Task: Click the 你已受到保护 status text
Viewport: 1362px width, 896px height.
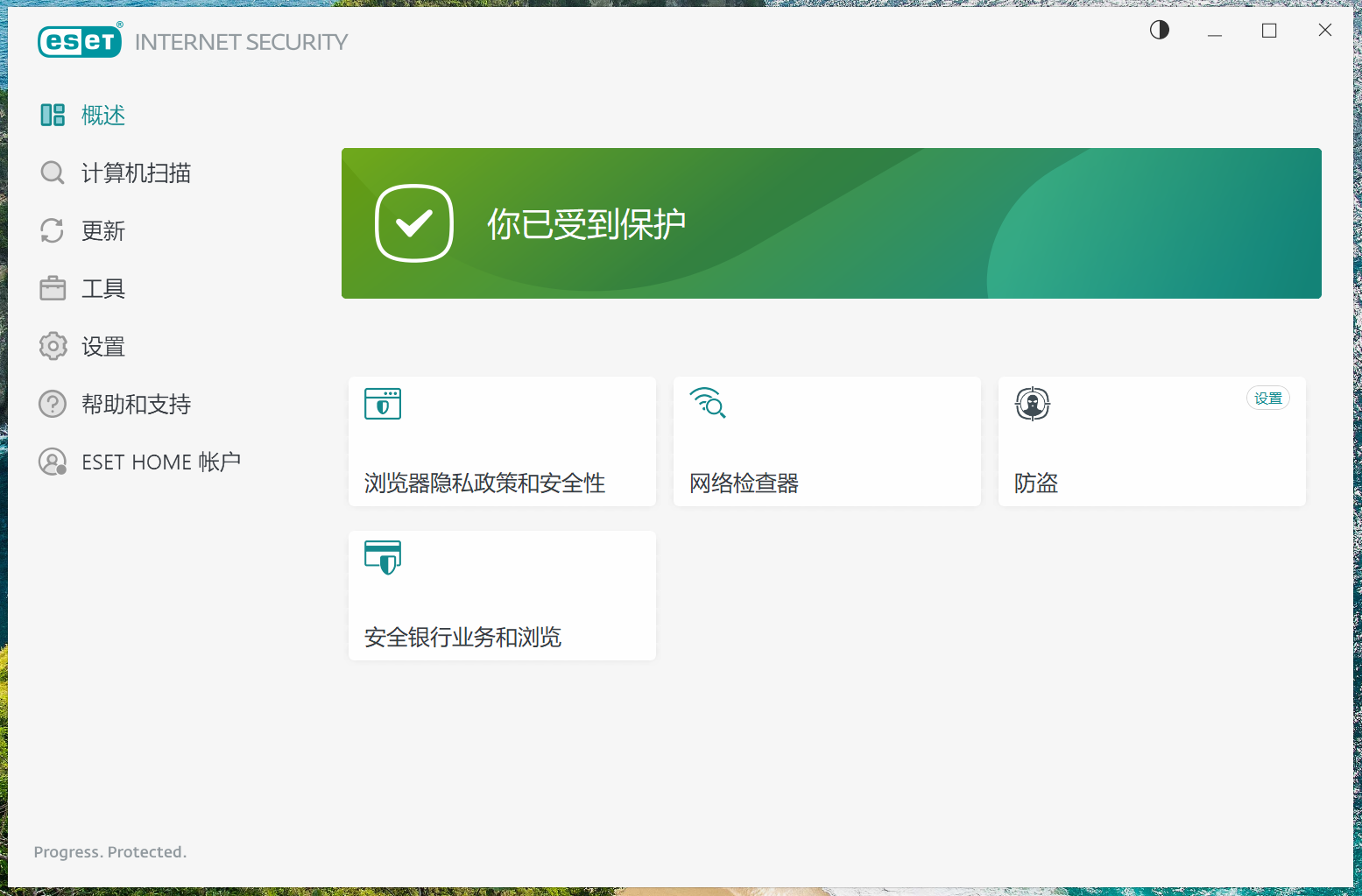Action: (x=586, y=224)
